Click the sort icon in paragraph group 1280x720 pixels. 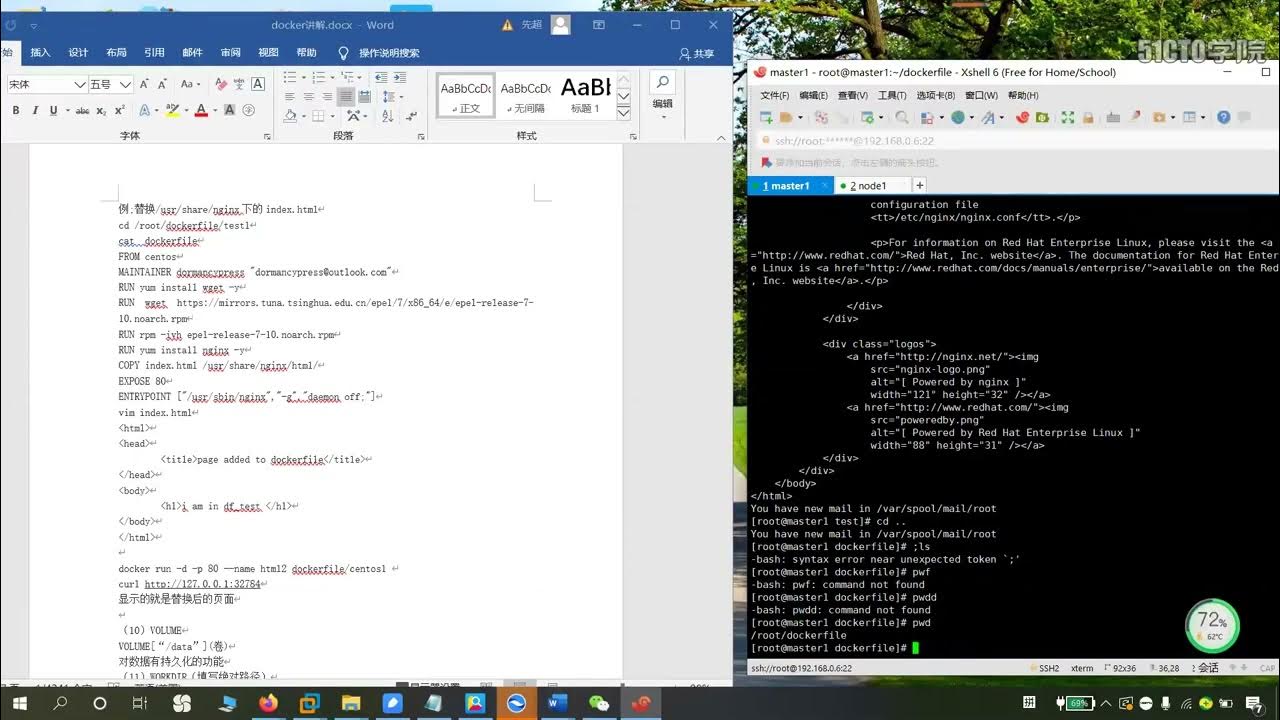tap(388, 116)
